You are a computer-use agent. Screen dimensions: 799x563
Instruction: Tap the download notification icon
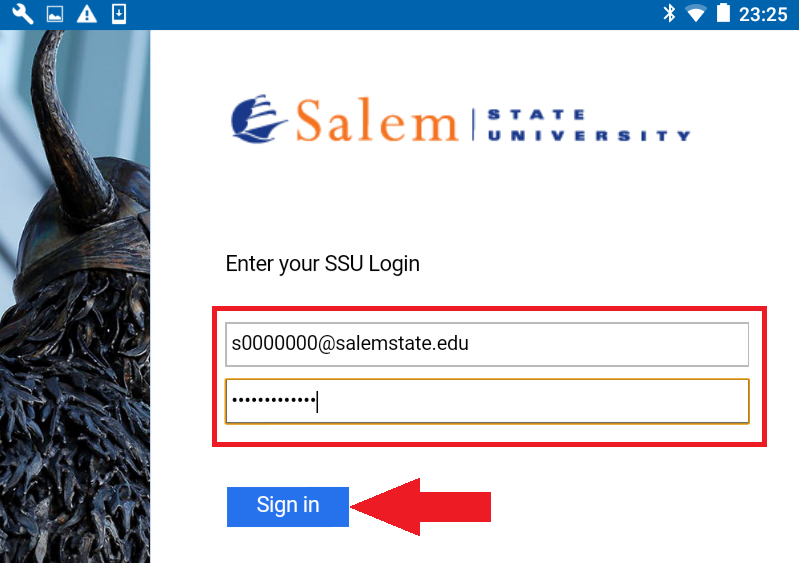click(119, 14)
